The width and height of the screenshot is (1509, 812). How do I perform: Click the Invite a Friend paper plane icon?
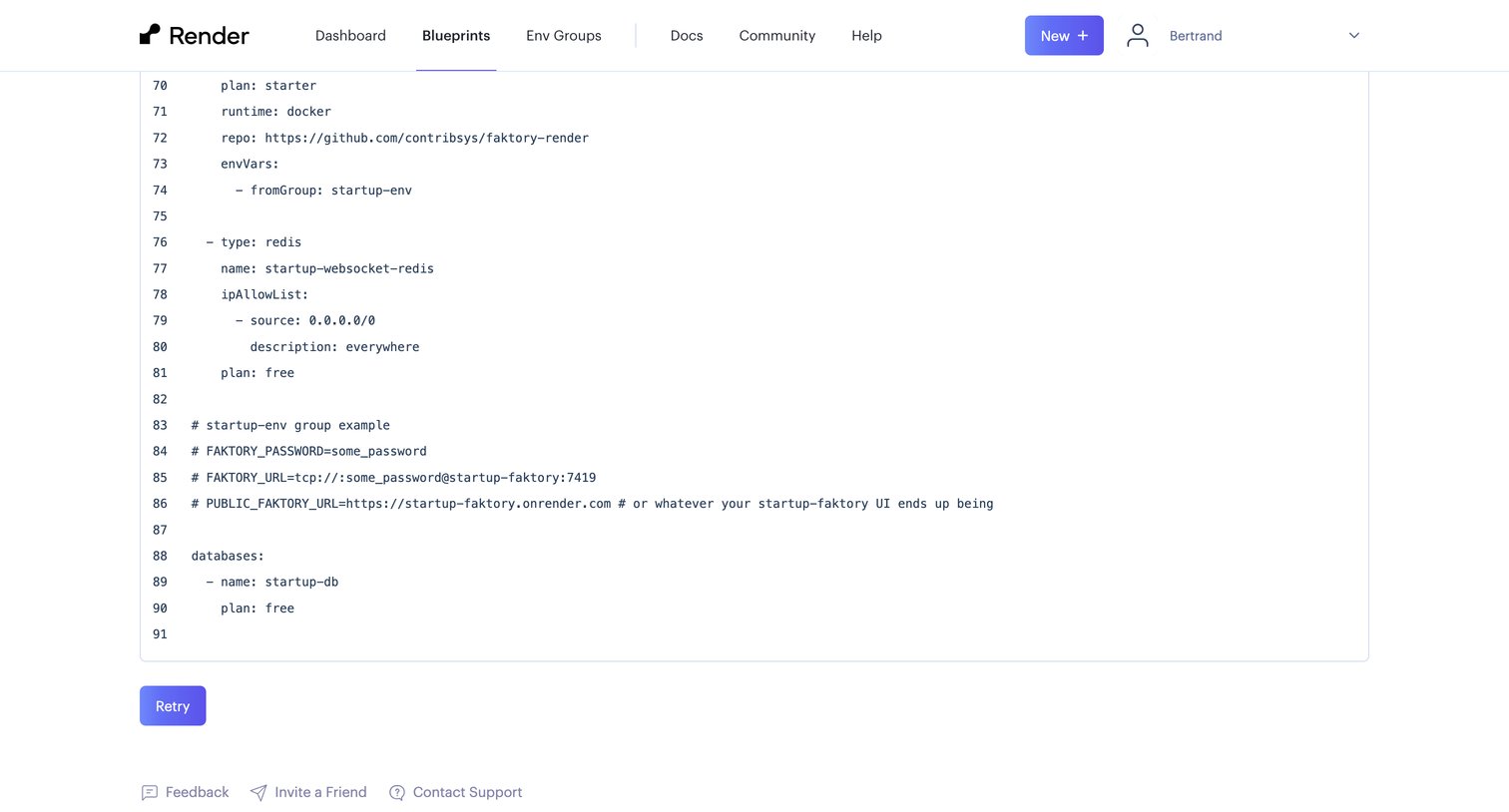(258, 792)
